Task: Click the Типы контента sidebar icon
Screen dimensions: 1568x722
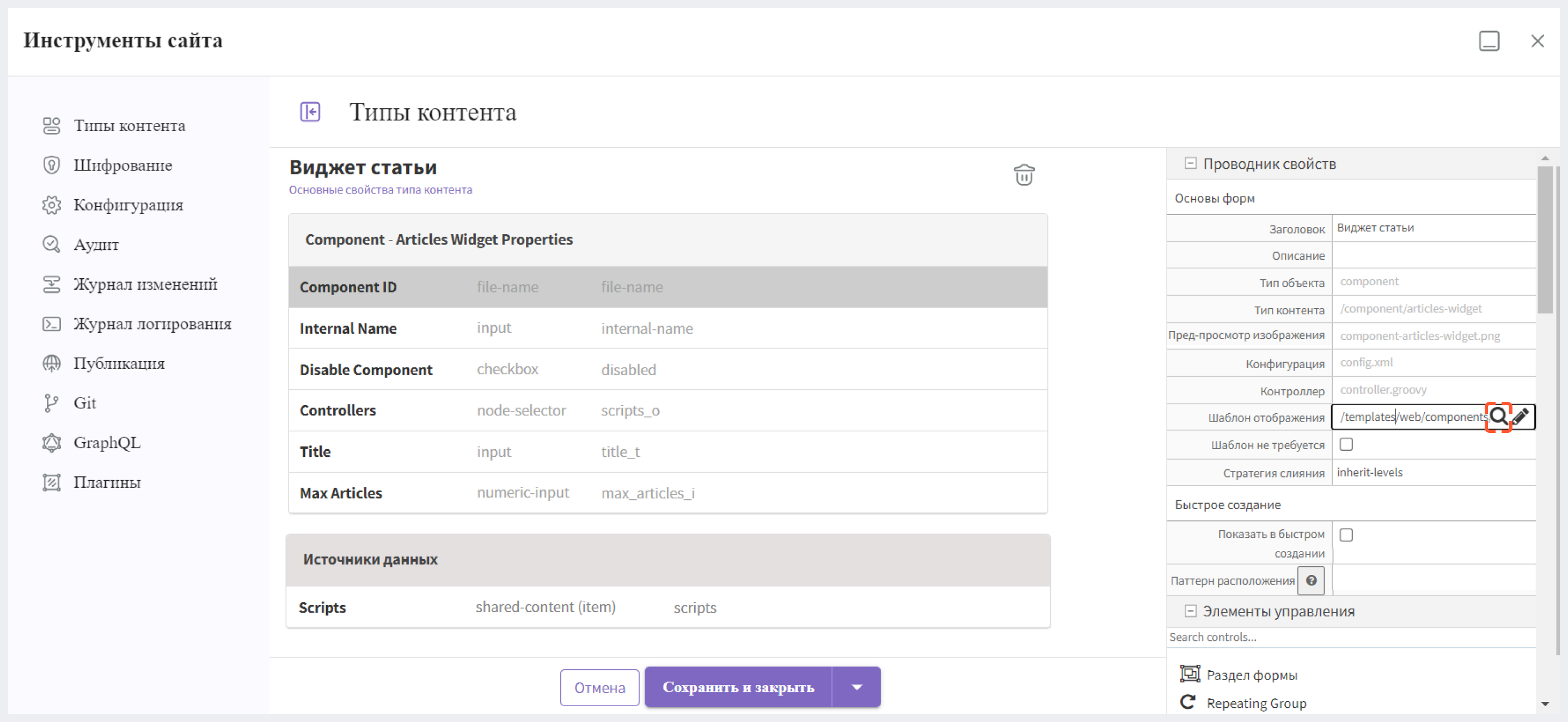Action: point(52,125)
